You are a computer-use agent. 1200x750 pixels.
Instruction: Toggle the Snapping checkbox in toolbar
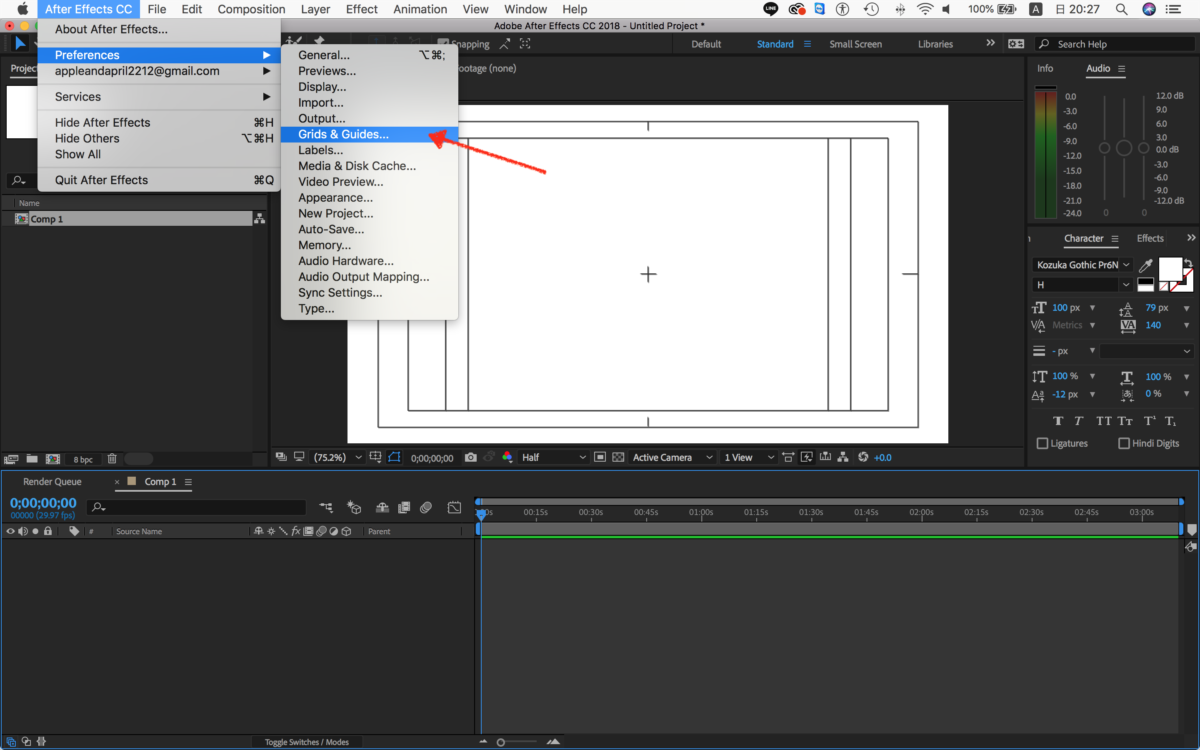[443, 44]
